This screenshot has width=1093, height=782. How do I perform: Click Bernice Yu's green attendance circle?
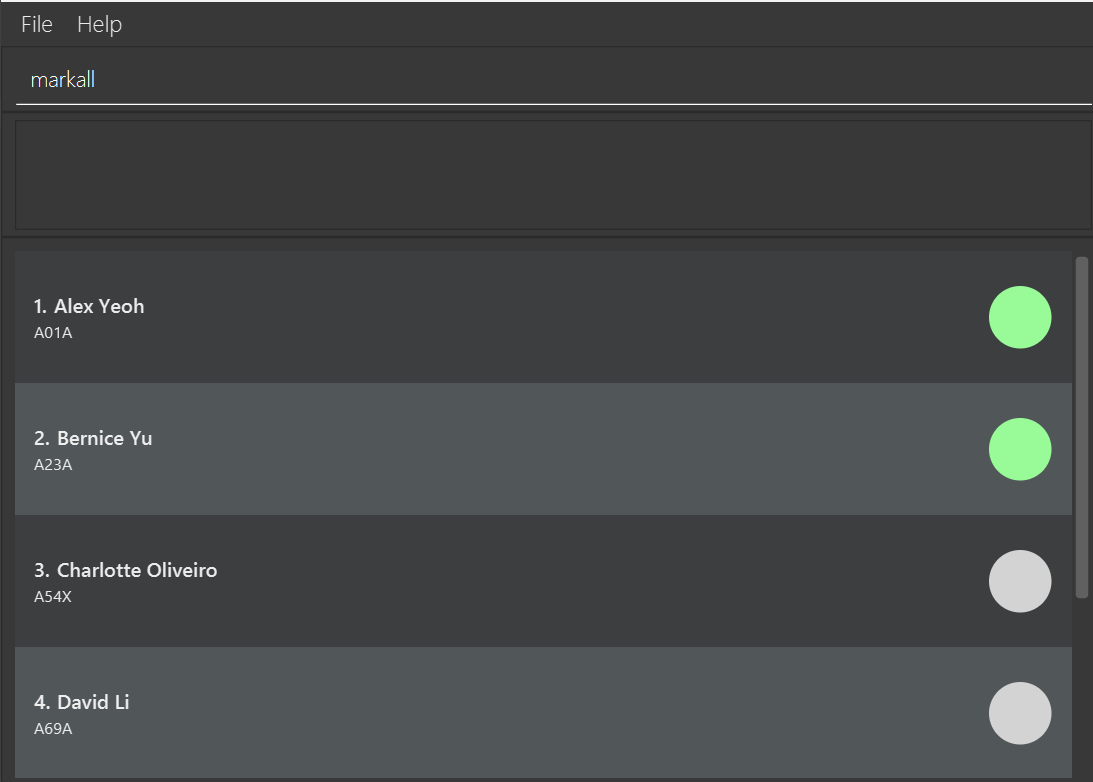(1020, 449)
